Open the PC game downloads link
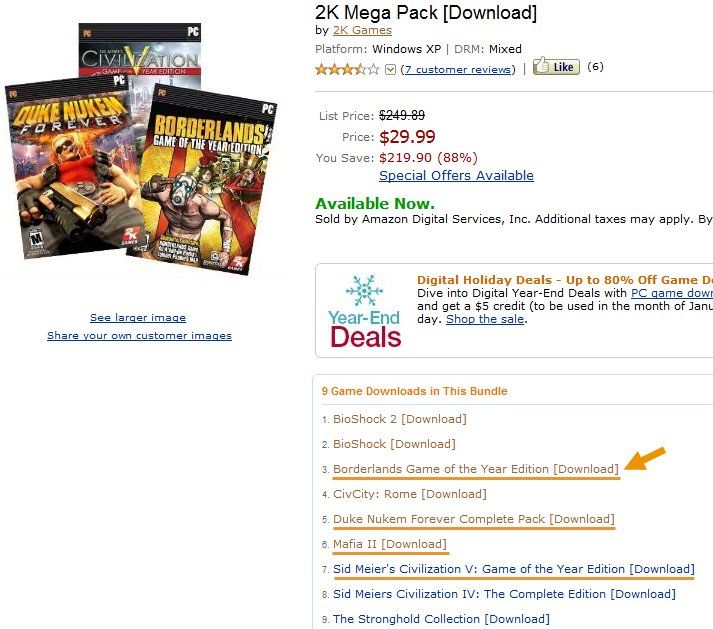The image size is (713, 629). pyautogui.click(x=672, y=293)
